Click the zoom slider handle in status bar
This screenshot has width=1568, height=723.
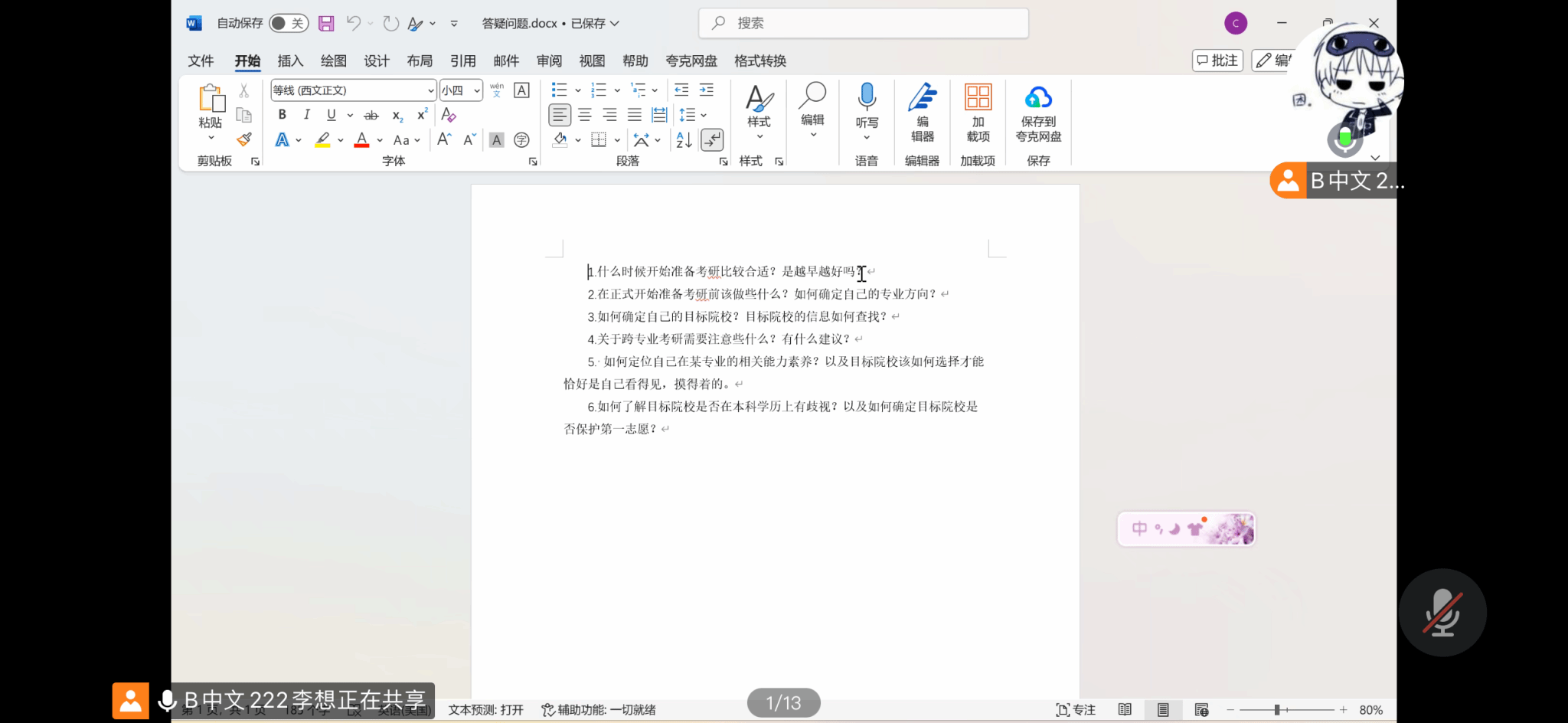tap(1277, 710)
